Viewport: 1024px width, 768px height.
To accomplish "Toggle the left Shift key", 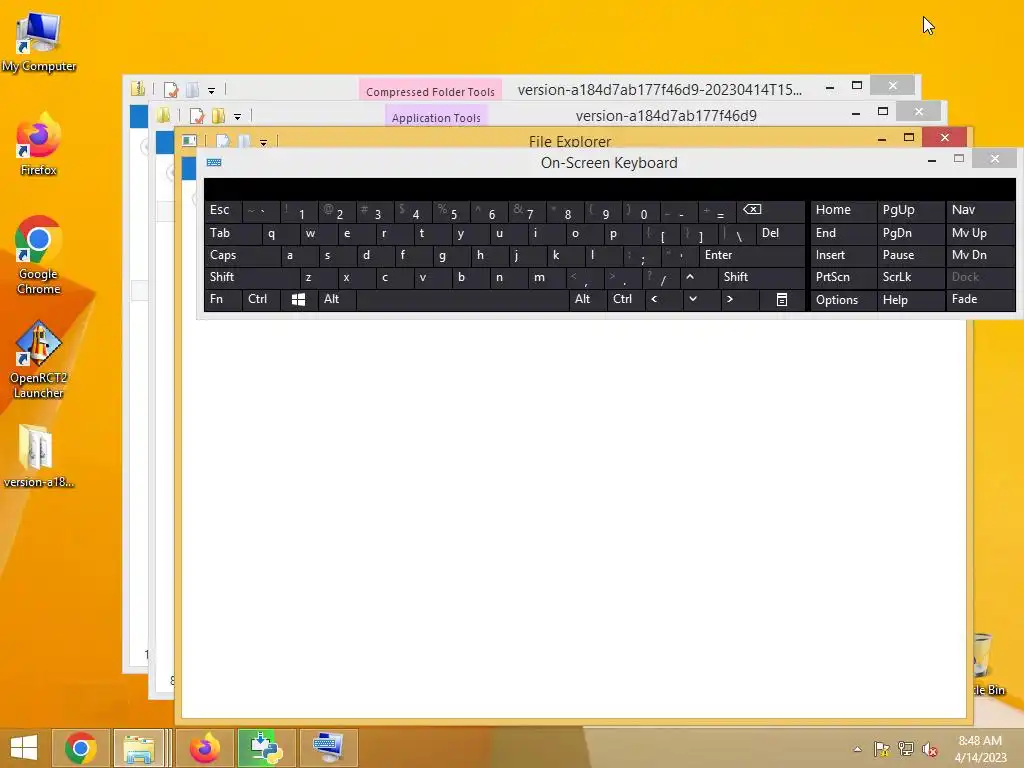I will (x=252, y=278).
